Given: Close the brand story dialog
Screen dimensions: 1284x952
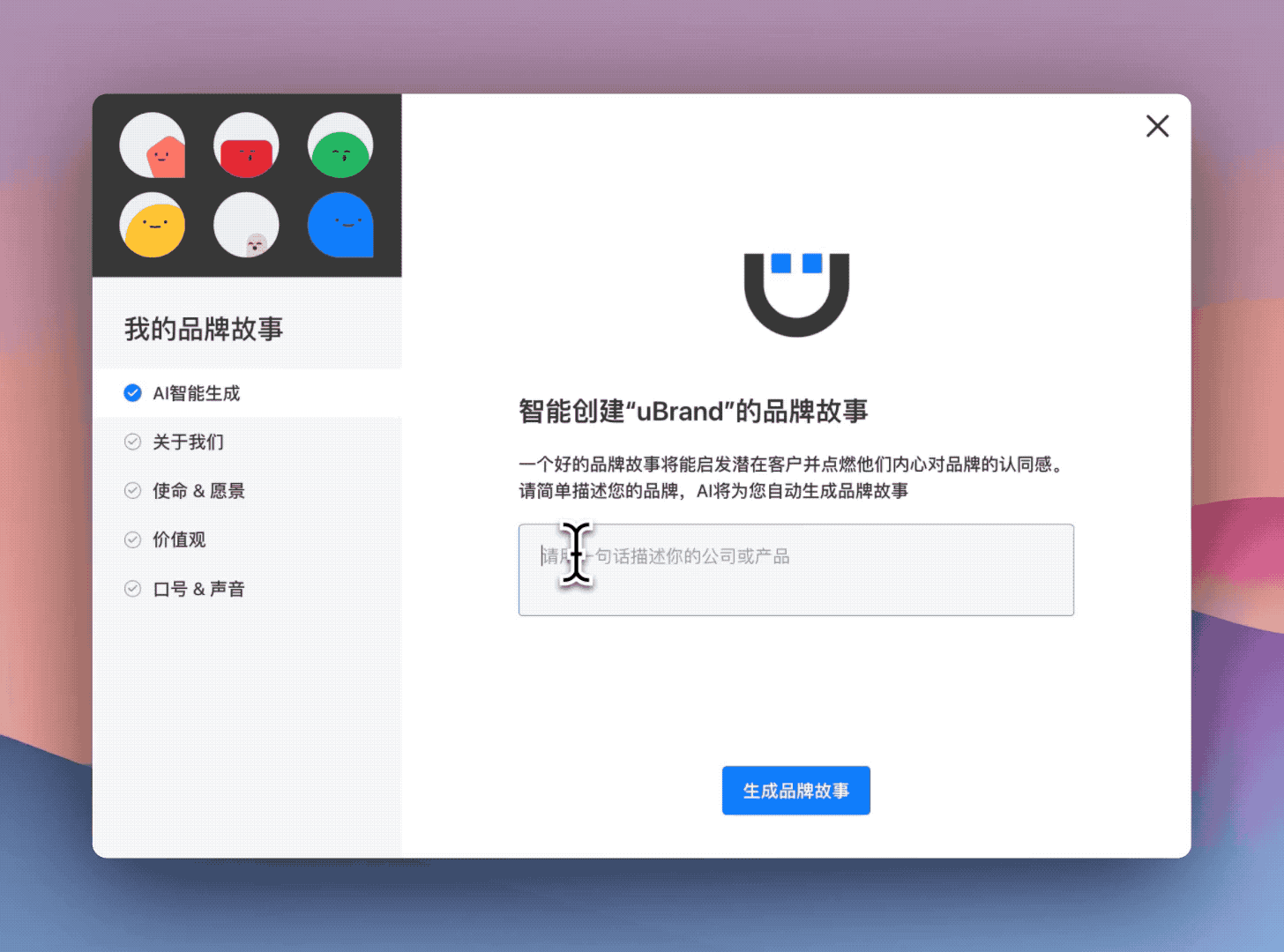Looking at the screenshot, I should [x=1157, y=126].
